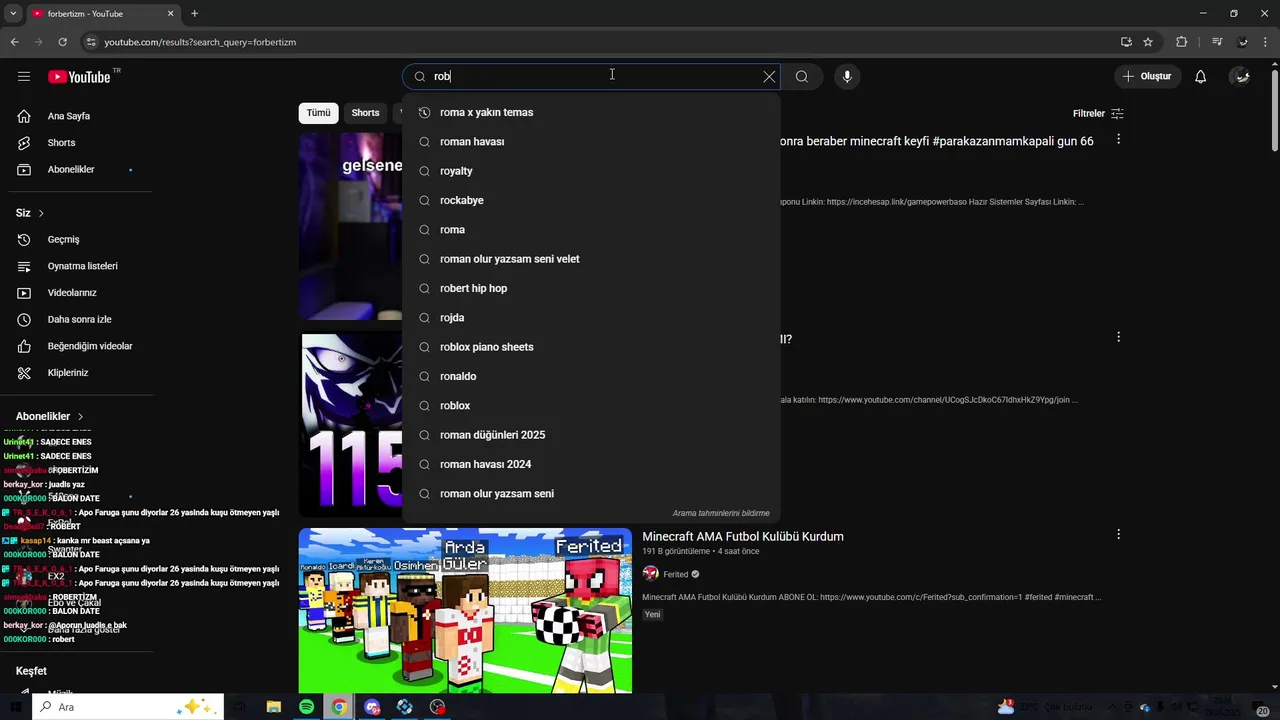1280x720 pixels.
Task: Open Beğendiğim videolar liked videos
Action: click(76, 346)
